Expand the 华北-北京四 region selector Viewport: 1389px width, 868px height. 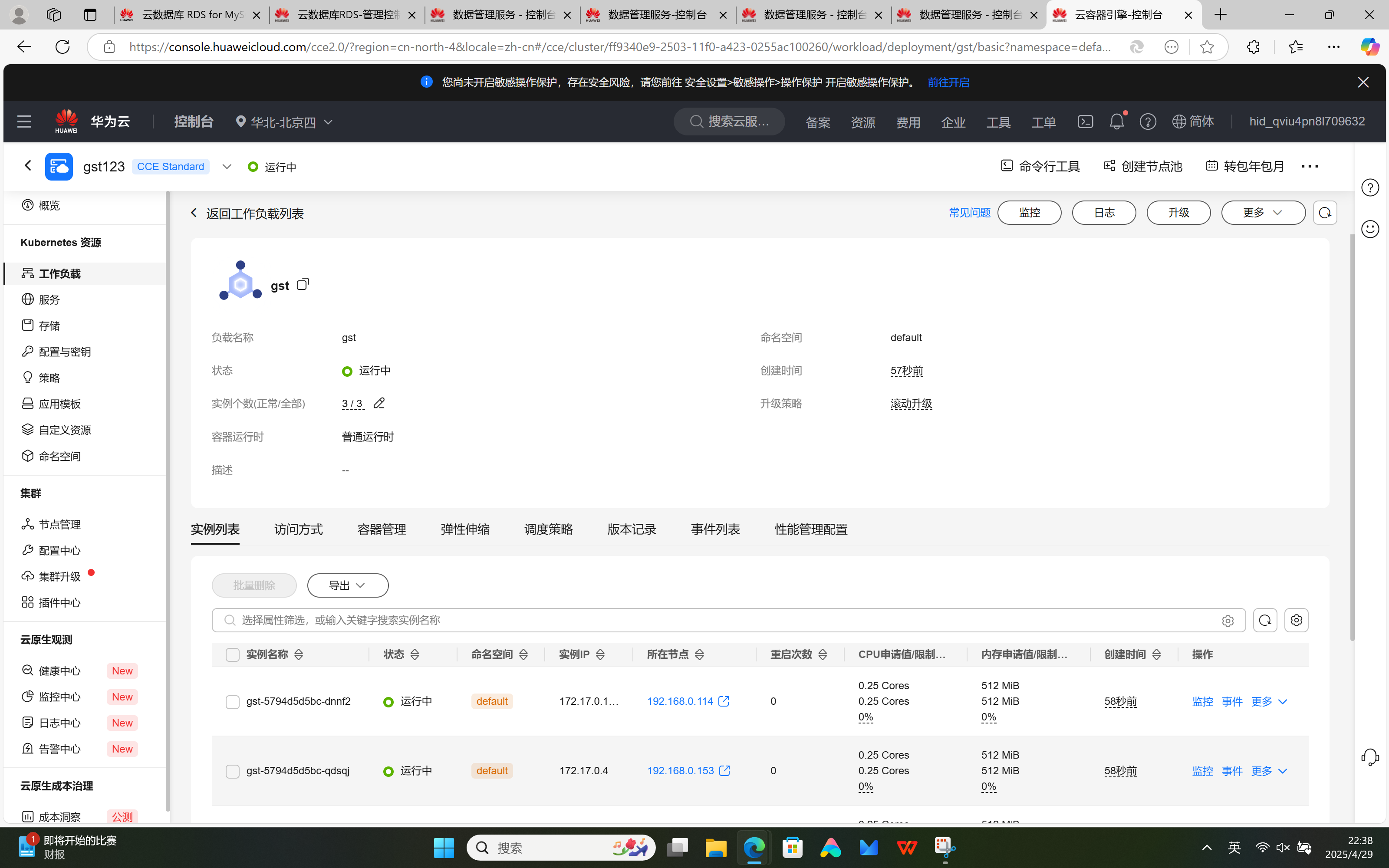(284, 122)
